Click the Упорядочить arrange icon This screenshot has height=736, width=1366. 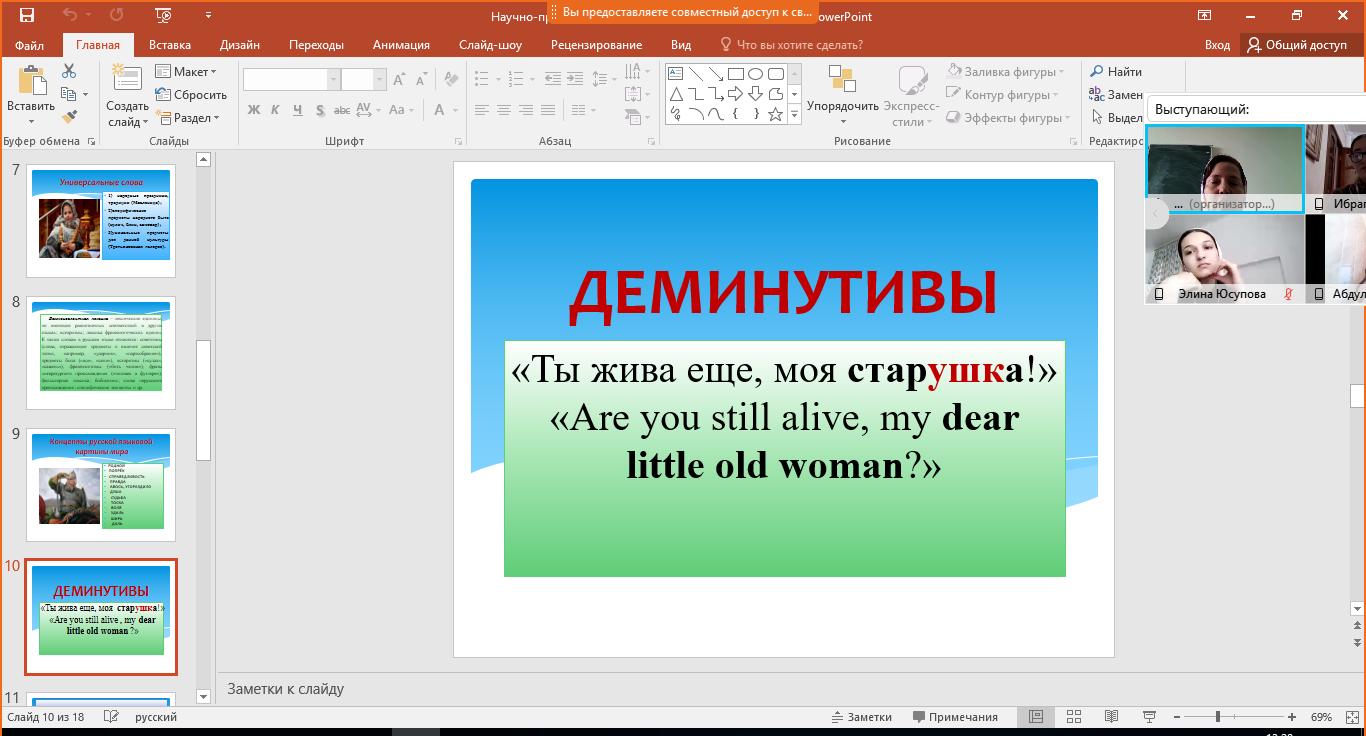click(x=842, y=79)
